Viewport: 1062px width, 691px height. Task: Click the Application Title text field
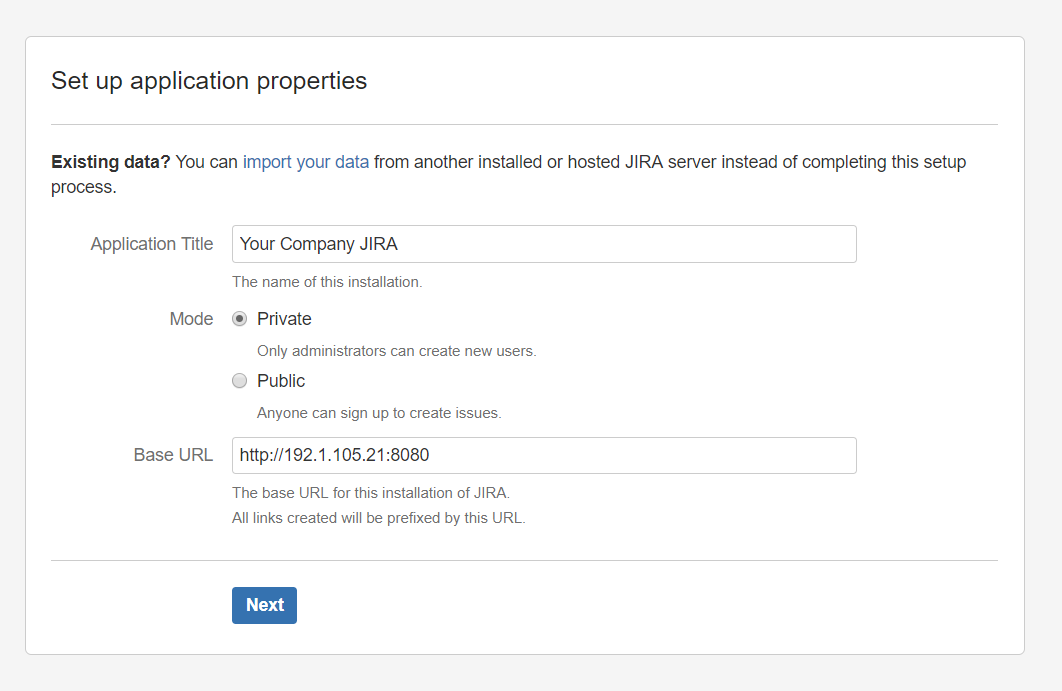point(544,244)
